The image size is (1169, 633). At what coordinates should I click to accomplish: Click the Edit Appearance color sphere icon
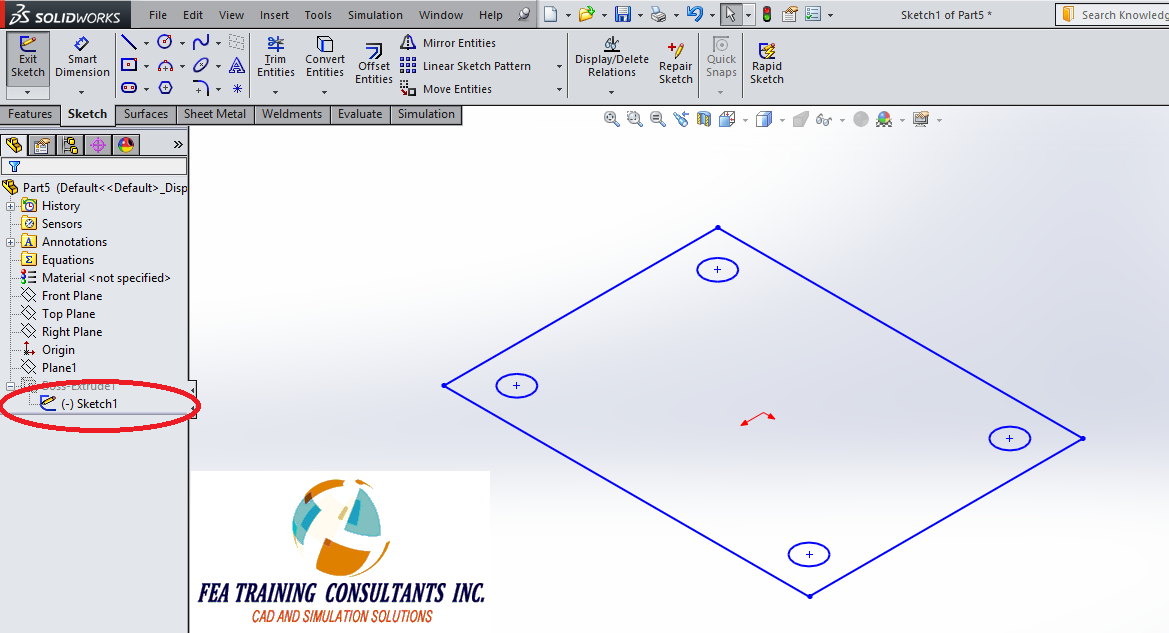click(884, 119)
